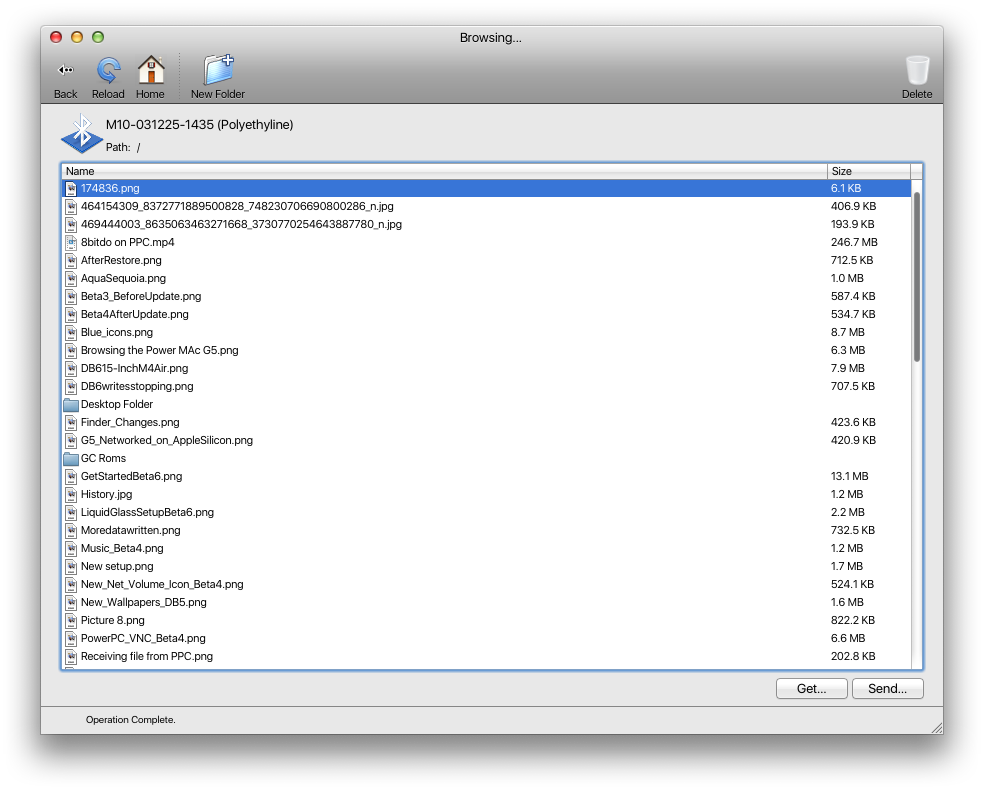Select Finder_Changes.png in the file list
This screenshot has width=984, height=790.
click(x=130, y=422)
